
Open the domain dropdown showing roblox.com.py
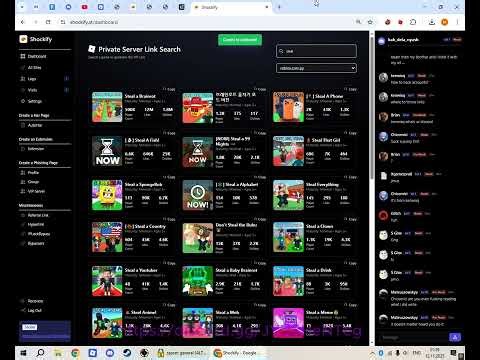pos(316,68)
